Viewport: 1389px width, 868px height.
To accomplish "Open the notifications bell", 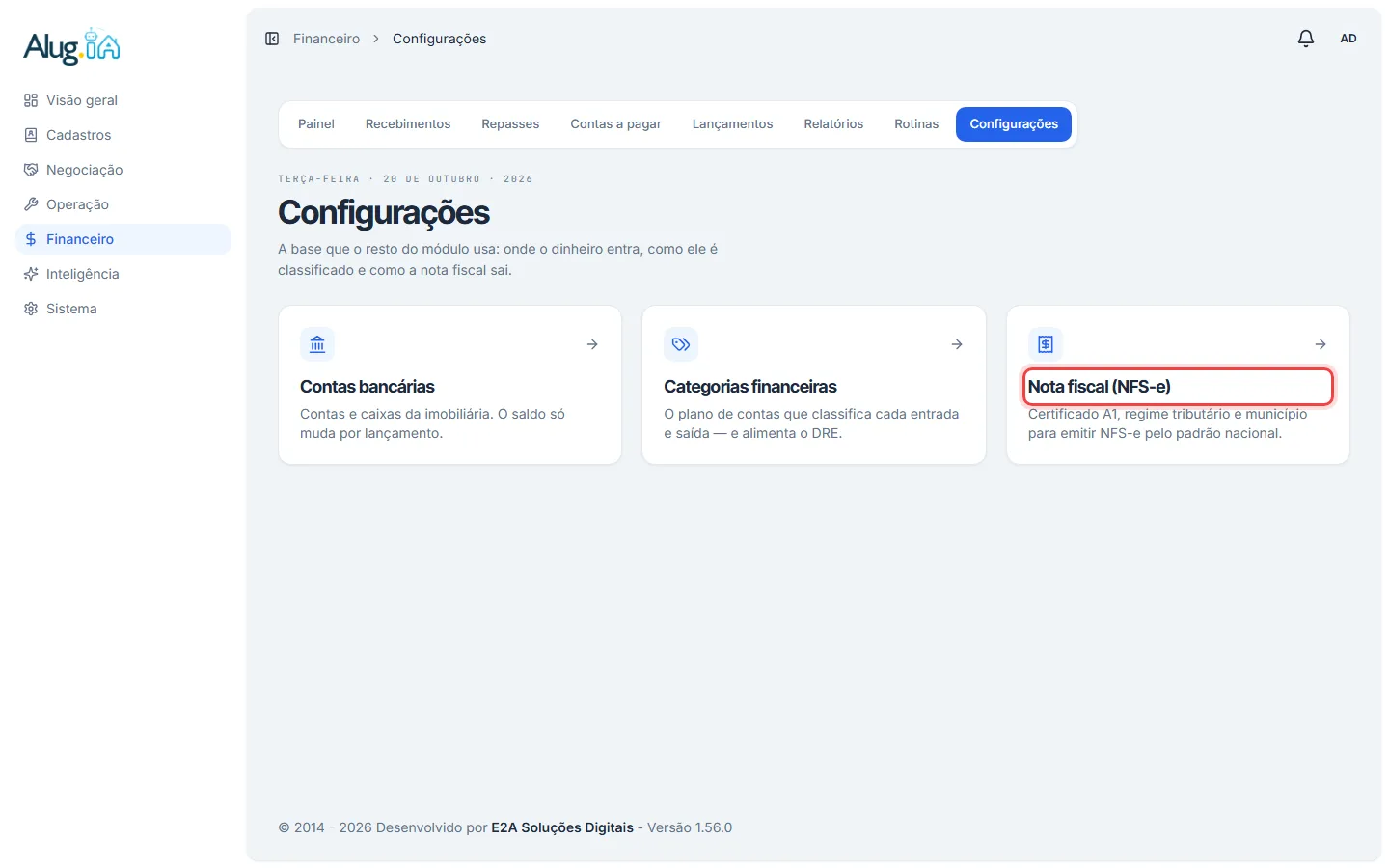I will pyautogui.click(x=1306, y=39).
